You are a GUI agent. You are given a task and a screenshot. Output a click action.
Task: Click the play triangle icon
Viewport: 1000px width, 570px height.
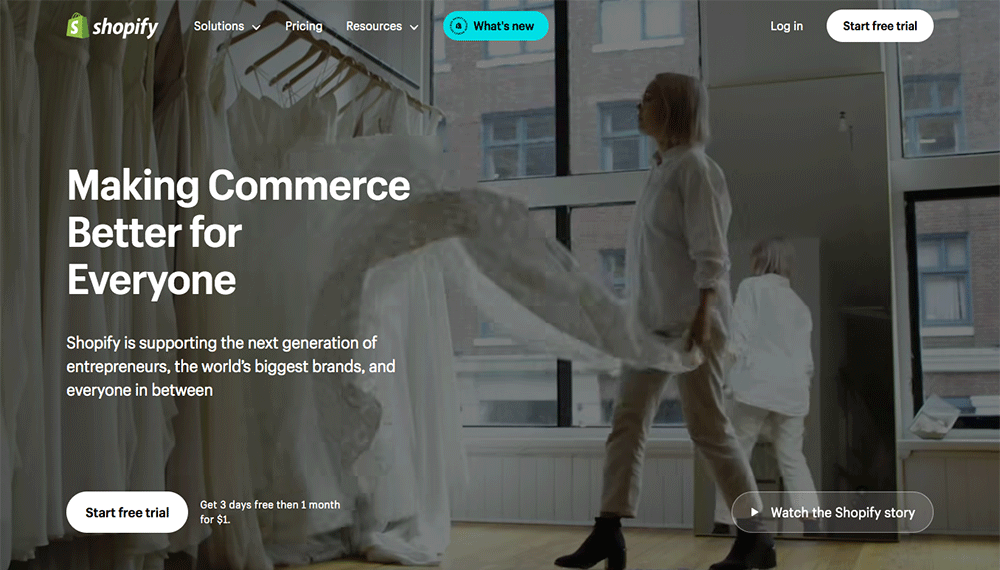coord(754,512)
